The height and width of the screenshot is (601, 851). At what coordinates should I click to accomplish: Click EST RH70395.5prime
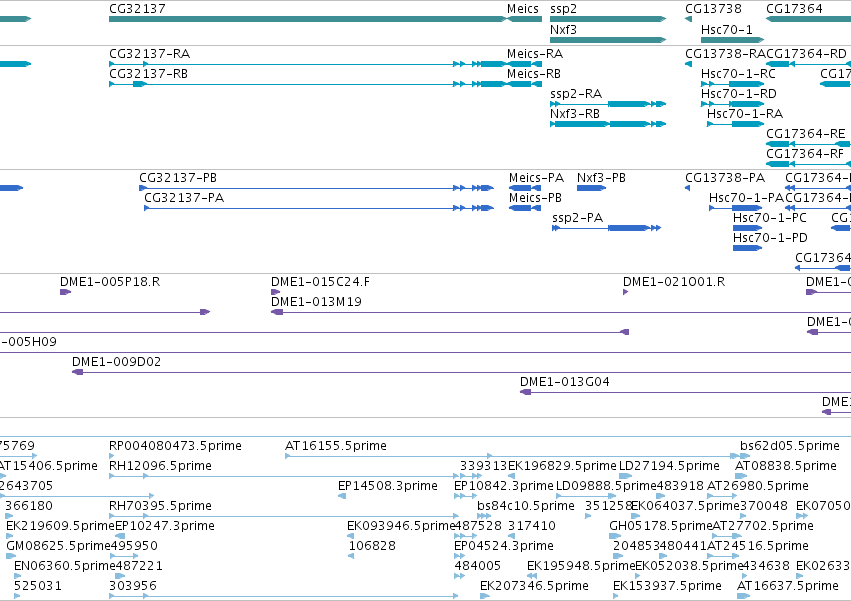160,507
